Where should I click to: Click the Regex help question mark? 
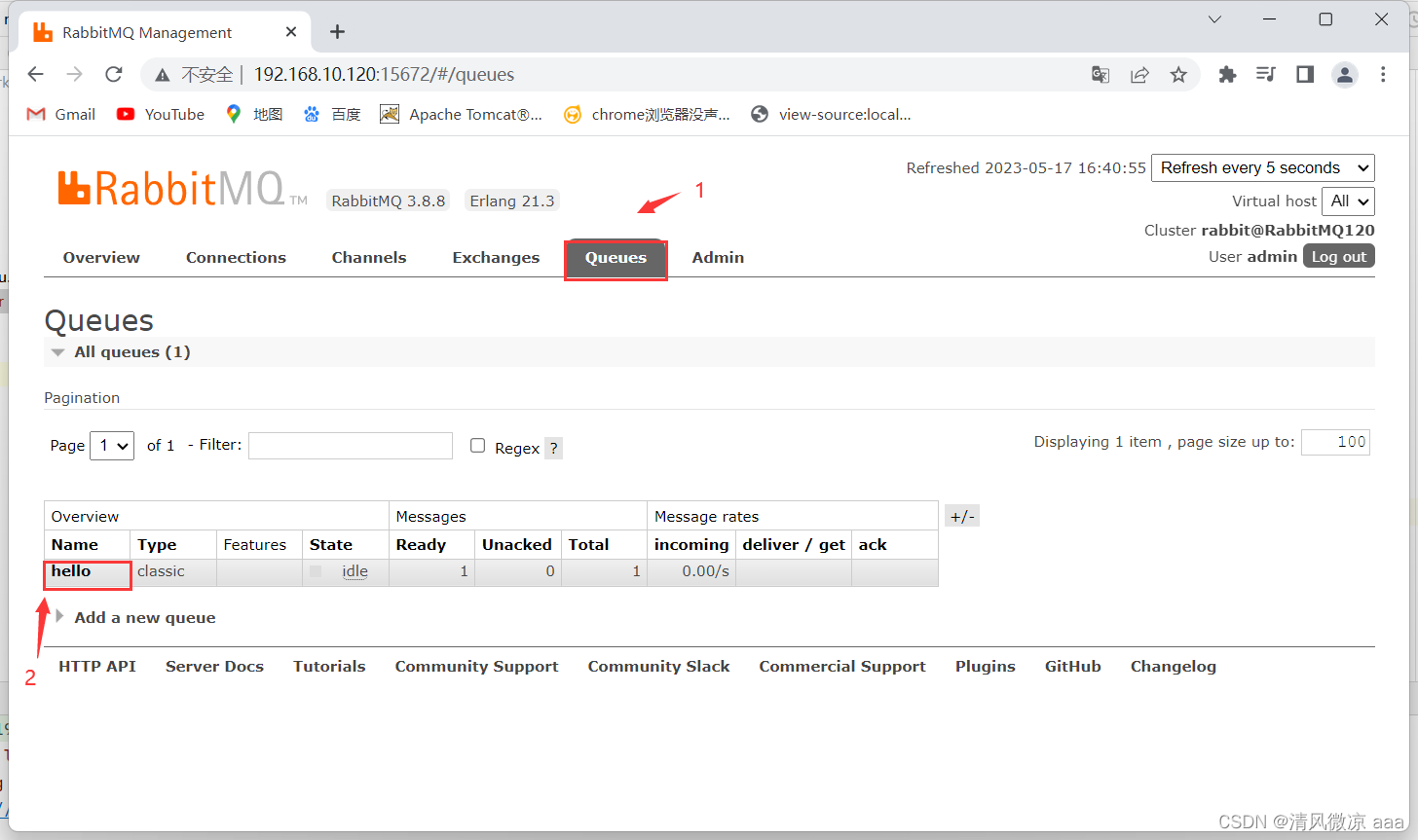(553, 448)
